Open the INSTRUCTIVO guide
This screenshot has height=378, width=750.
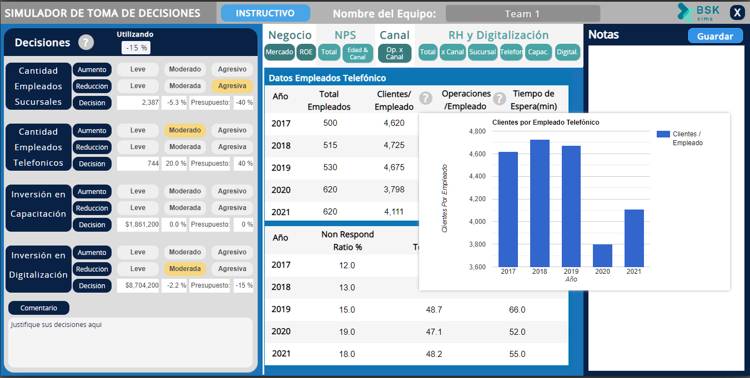[x=265, y=13]
